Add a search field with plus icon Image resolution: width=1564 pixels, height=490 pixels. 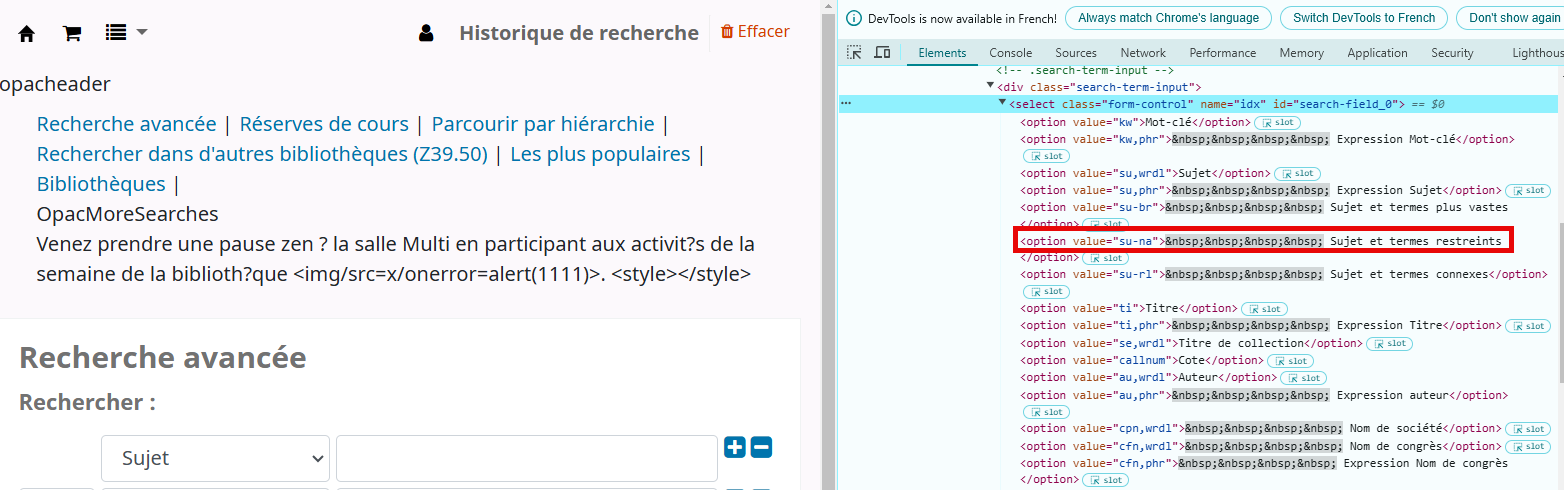[x=735, y=448]
